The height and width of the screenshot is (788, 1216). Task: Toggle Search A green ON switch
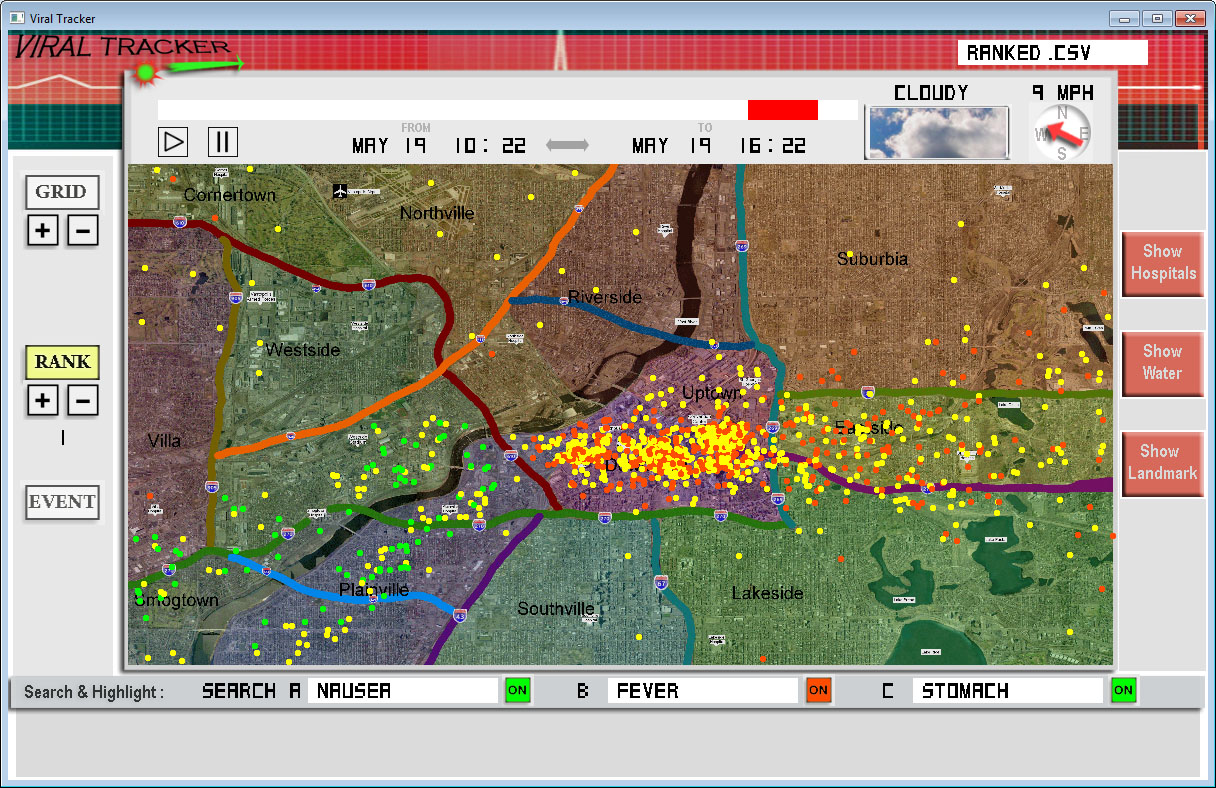tap(517, 690)
